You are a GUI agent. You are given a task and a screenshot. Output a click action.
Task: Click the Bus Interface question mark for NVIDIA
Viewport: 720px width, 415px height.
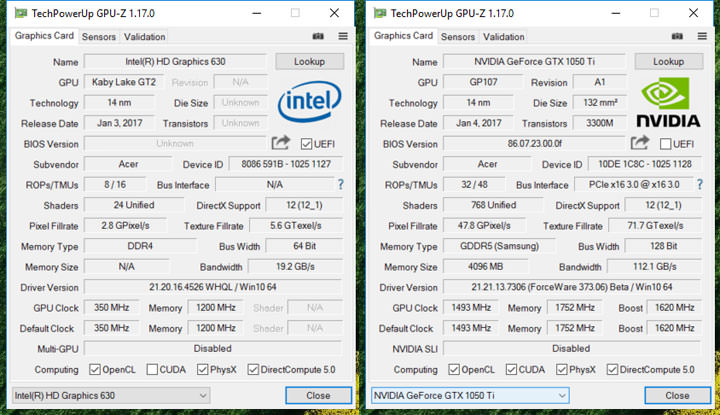tap(700, 185)
